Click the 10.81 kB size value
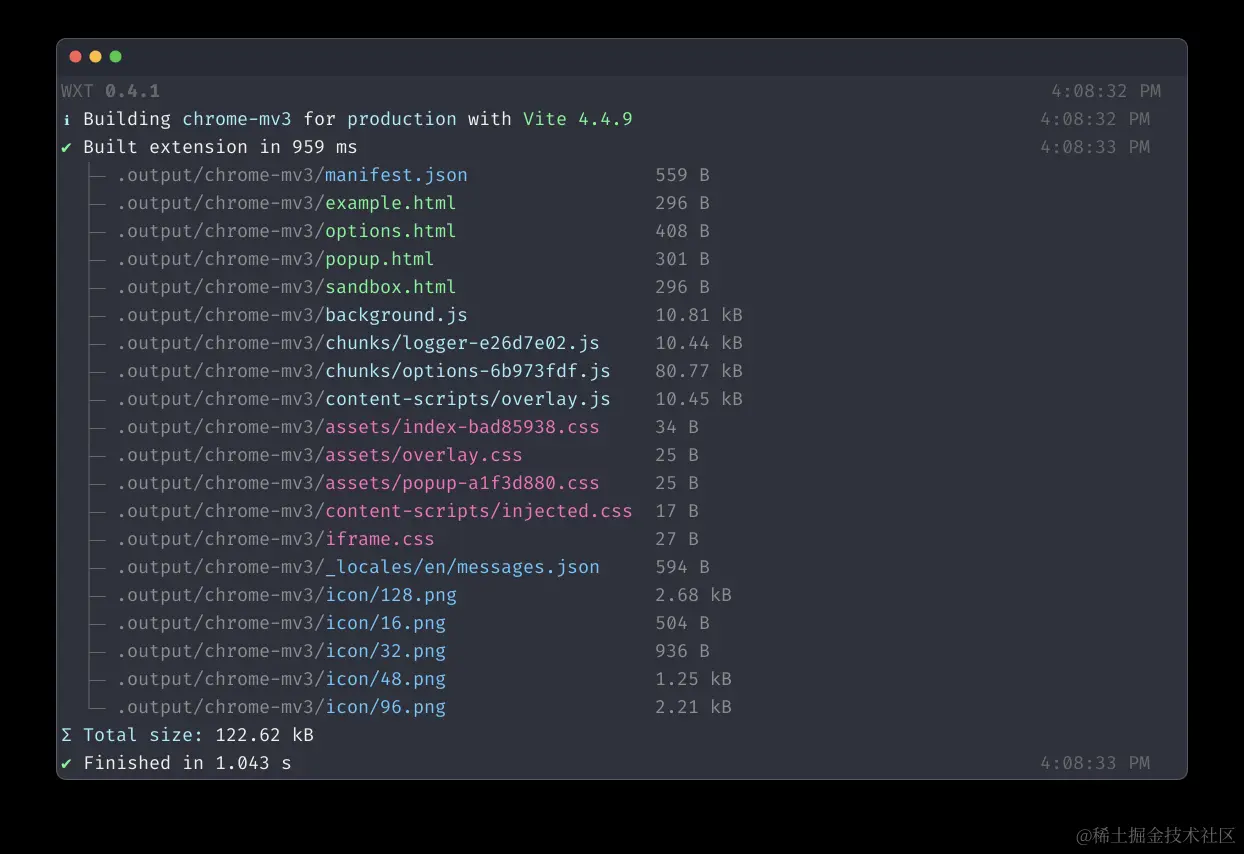Image resolution: width=1244 pixels, height=854 pixels. [x=699, y=315]
